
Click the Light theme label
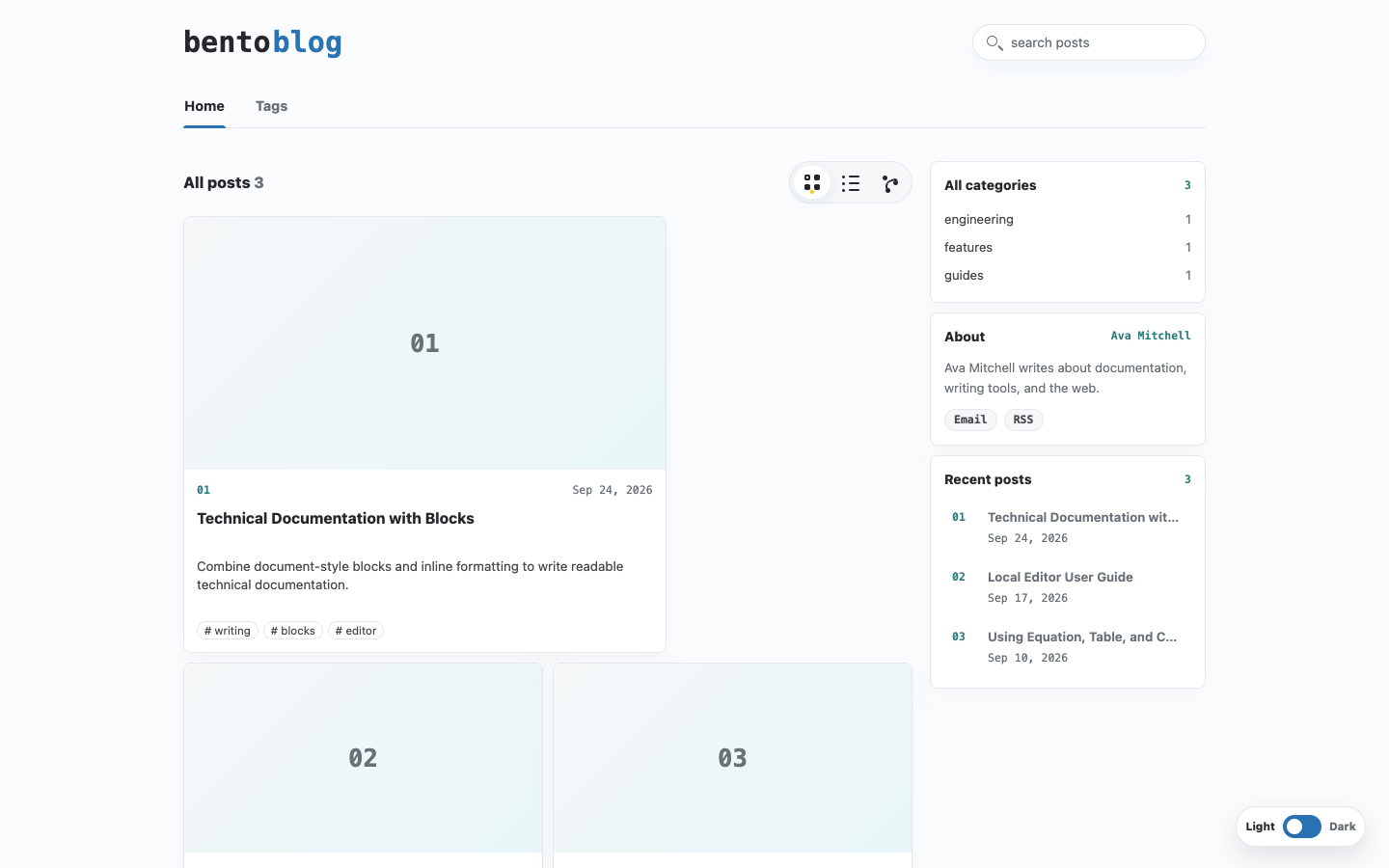(x=1260, y=827)
